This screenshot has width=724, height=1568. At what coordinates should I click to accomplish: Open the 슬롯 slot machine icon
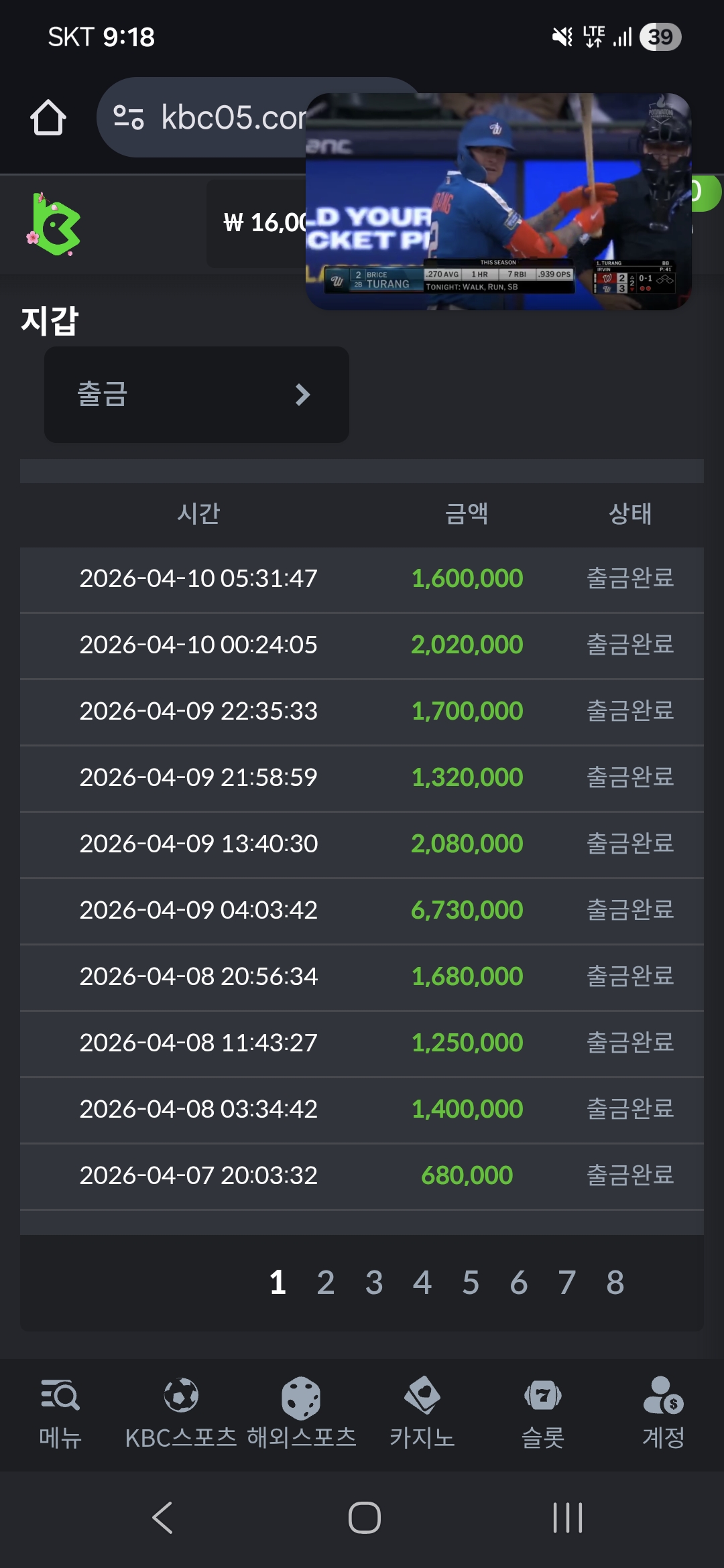543,1396
